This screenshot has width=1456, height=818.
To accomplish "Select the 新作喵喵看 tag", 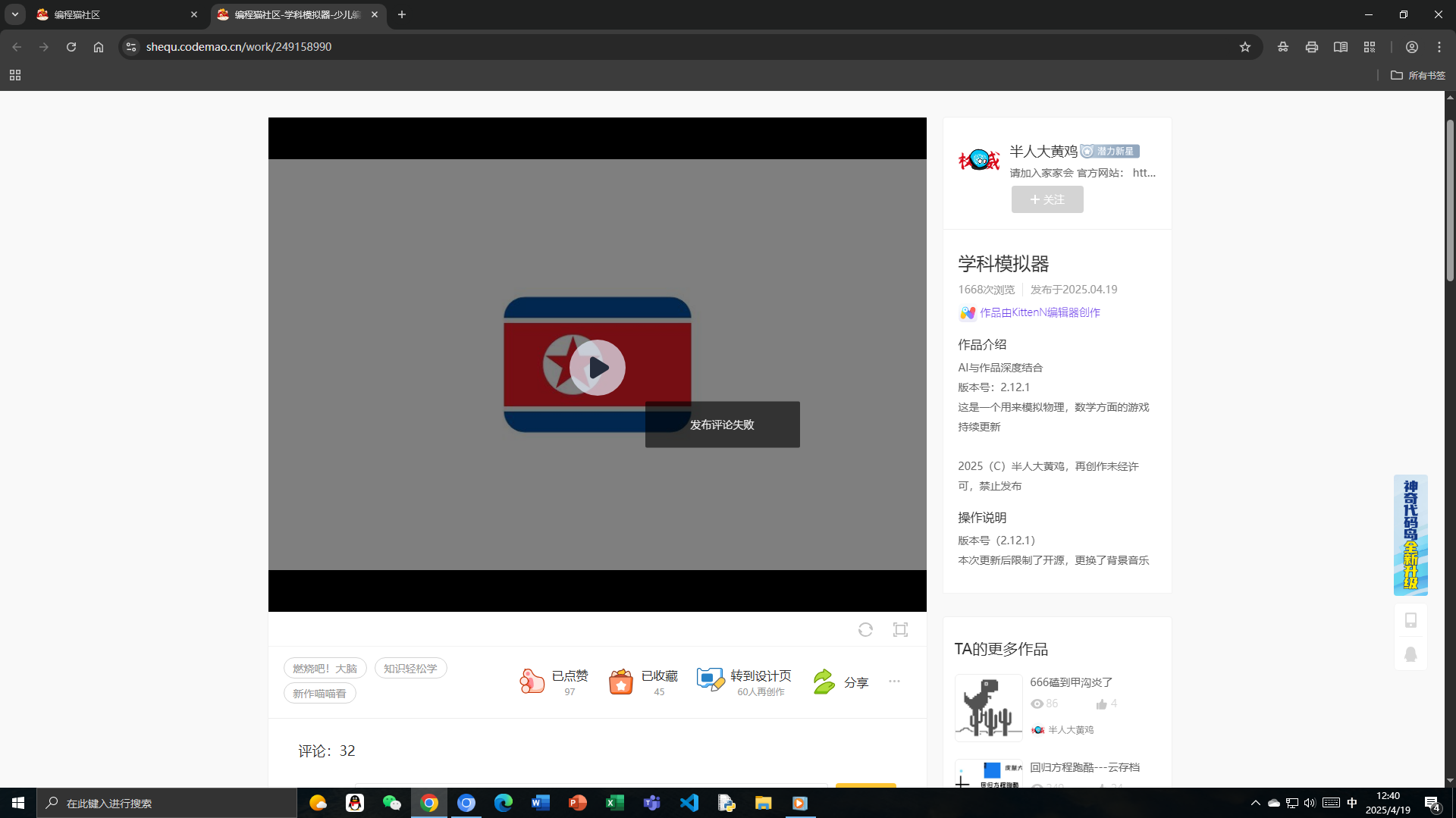I will [x=320, y=693].
